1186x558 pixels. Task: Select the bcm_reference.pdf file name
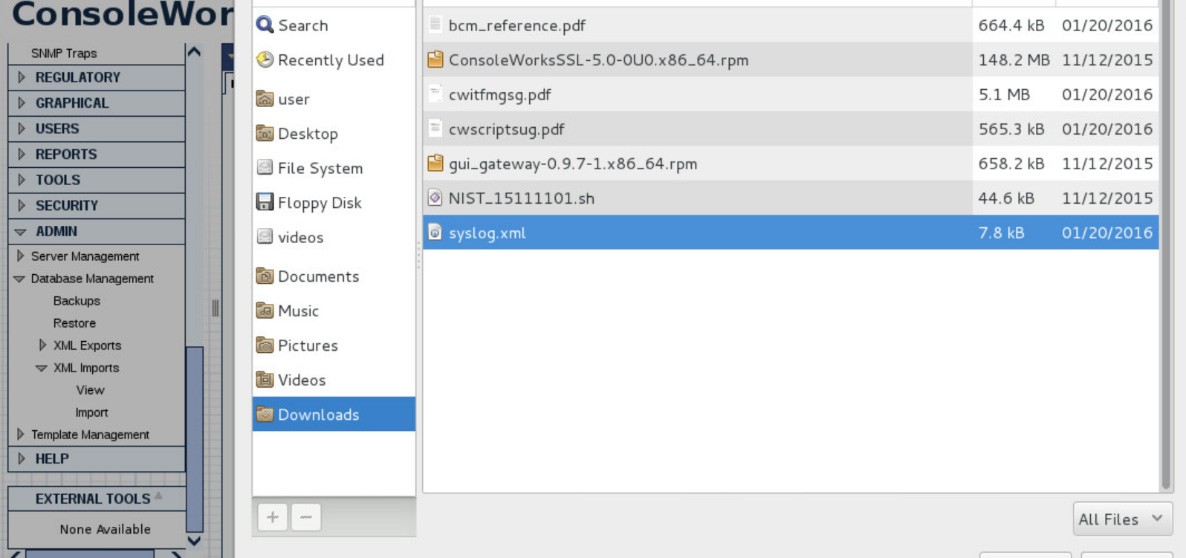(517, 26)
